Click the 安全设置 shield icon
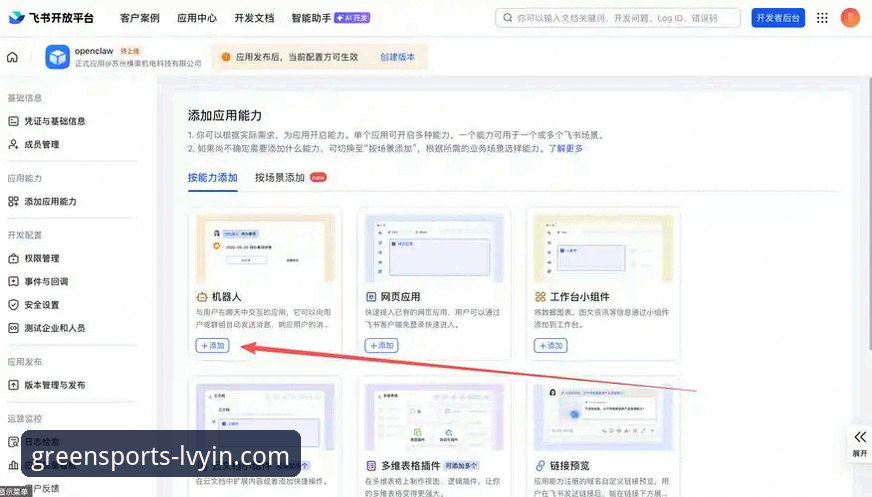 [13, 305]
